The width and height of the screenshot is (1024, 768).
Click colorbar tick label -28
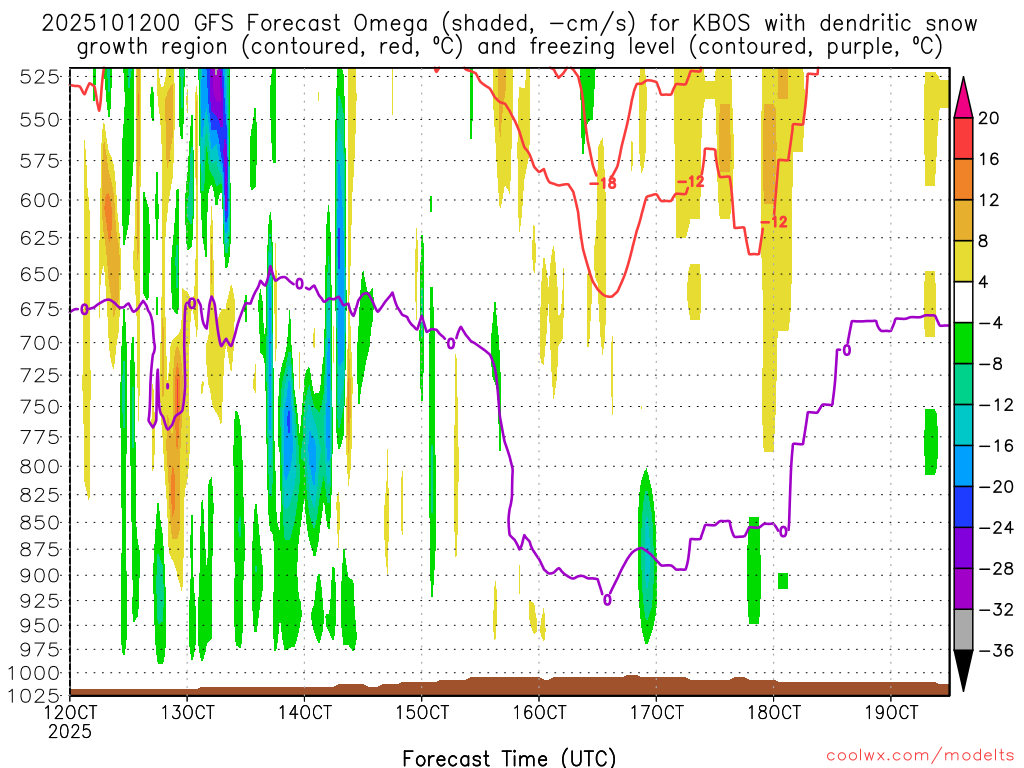[996, 568]
